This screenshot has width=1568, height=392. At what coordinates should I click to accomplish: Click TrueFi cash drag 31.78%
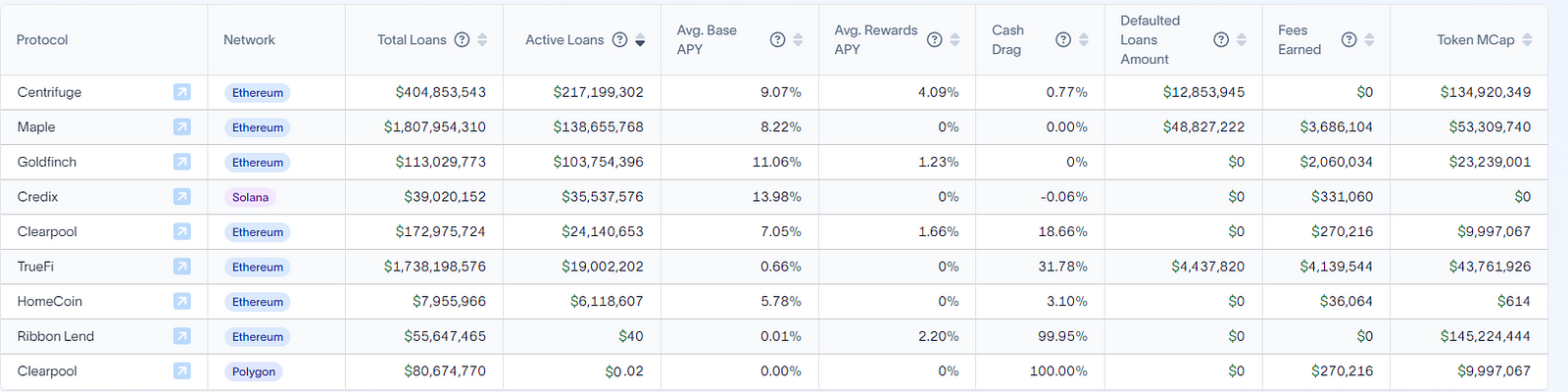click(x=1063, y=267)
